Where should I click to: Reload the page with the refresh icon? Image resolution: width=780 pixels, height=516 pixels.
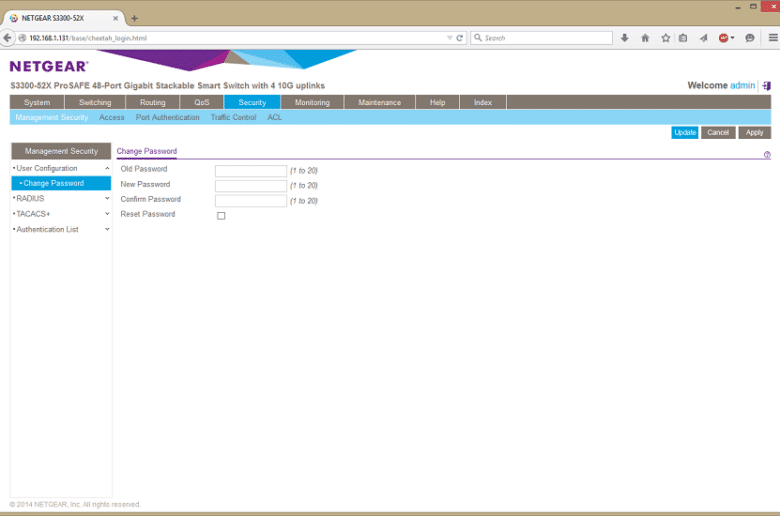pos(460,38)
